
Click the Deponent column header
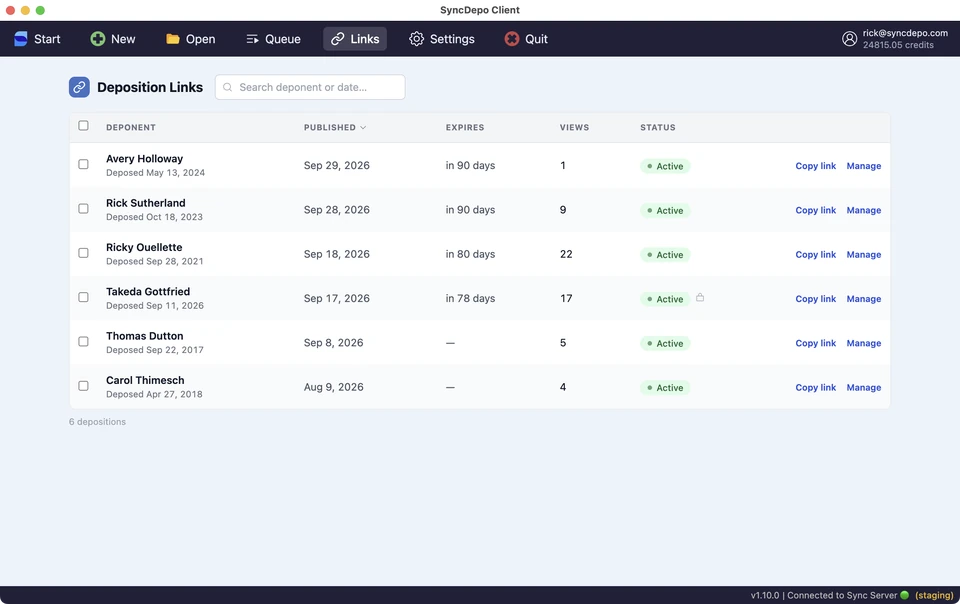[x=130, y=127]
